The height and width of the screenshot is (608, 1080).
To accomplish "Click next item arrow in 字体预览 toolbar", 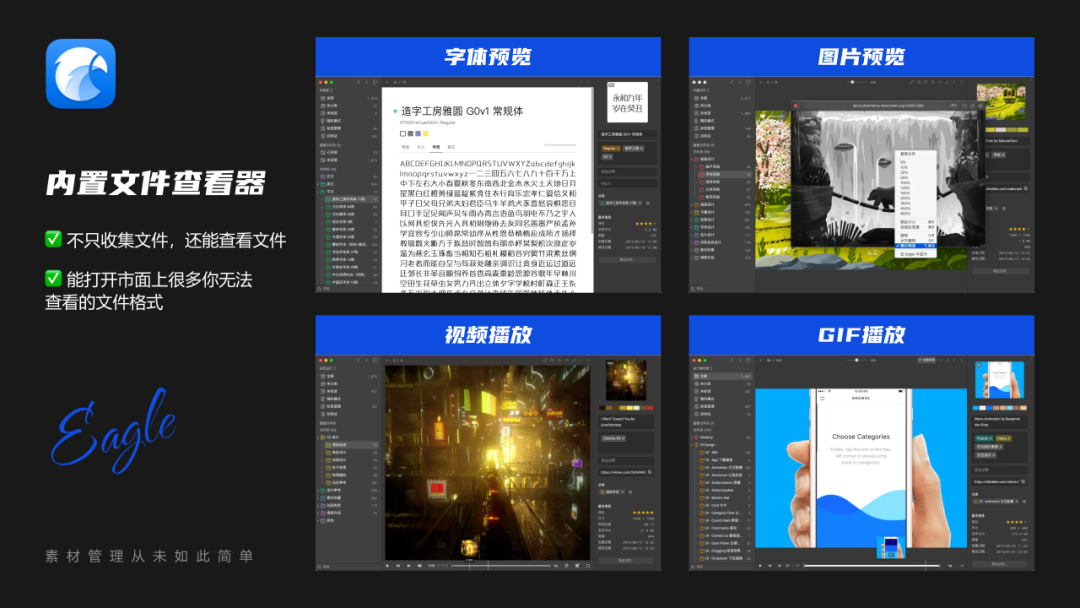I will click(588, 82).
